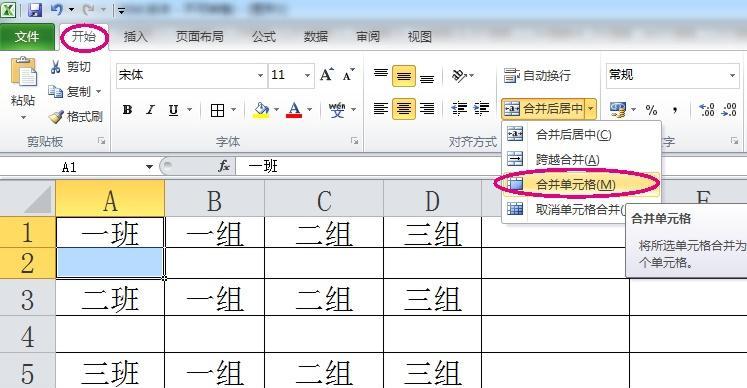747x388 pixels.
Task: Toggle middle vertical alignment
Action: coord(404,75)
